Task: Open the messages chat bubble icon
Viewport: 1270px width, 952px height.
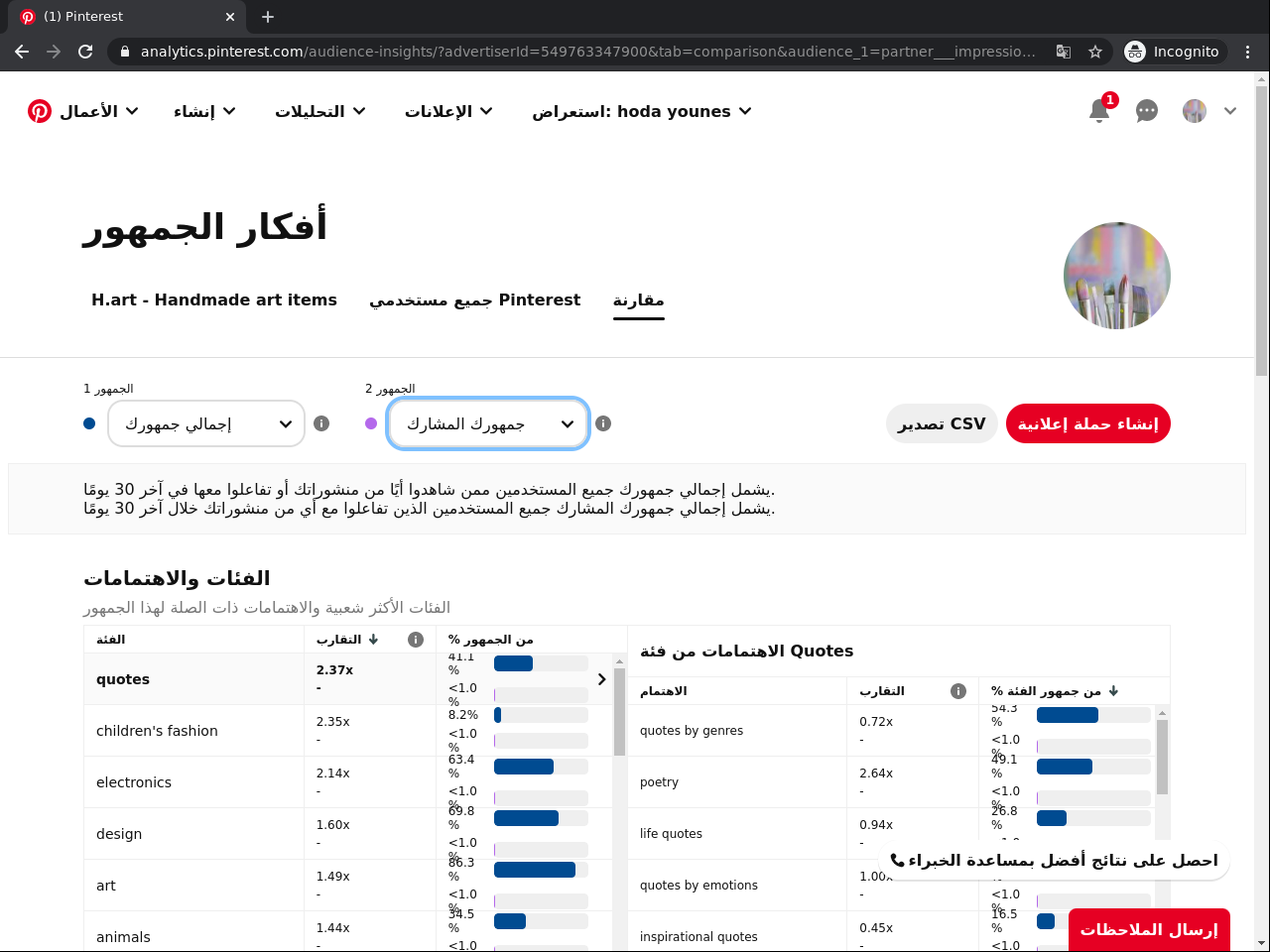Action: (1147, 111)
